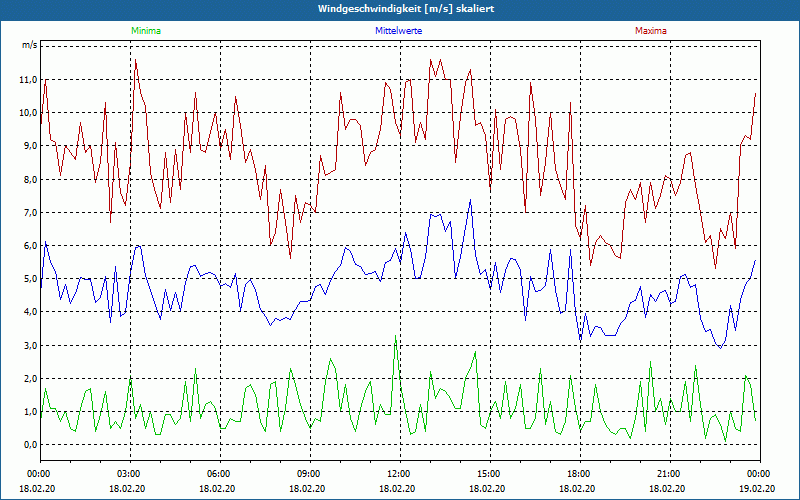Viewport: 800px width, 500px height.
Task: Click the chart title Windgeschwindigkeit [m/s] skaliert
Action: tap(406, 9)
